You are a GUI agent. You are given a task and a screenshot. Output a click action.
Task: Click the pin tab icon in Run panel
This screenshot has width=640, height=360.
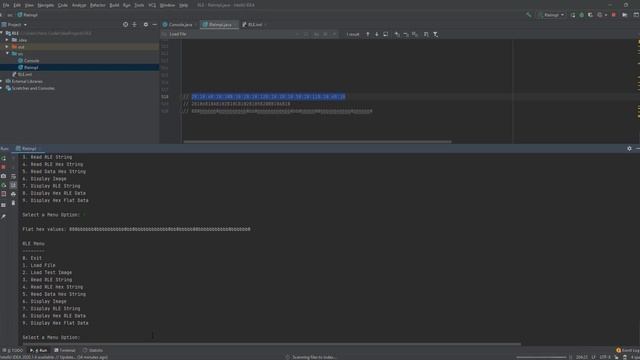click(4, 217)
